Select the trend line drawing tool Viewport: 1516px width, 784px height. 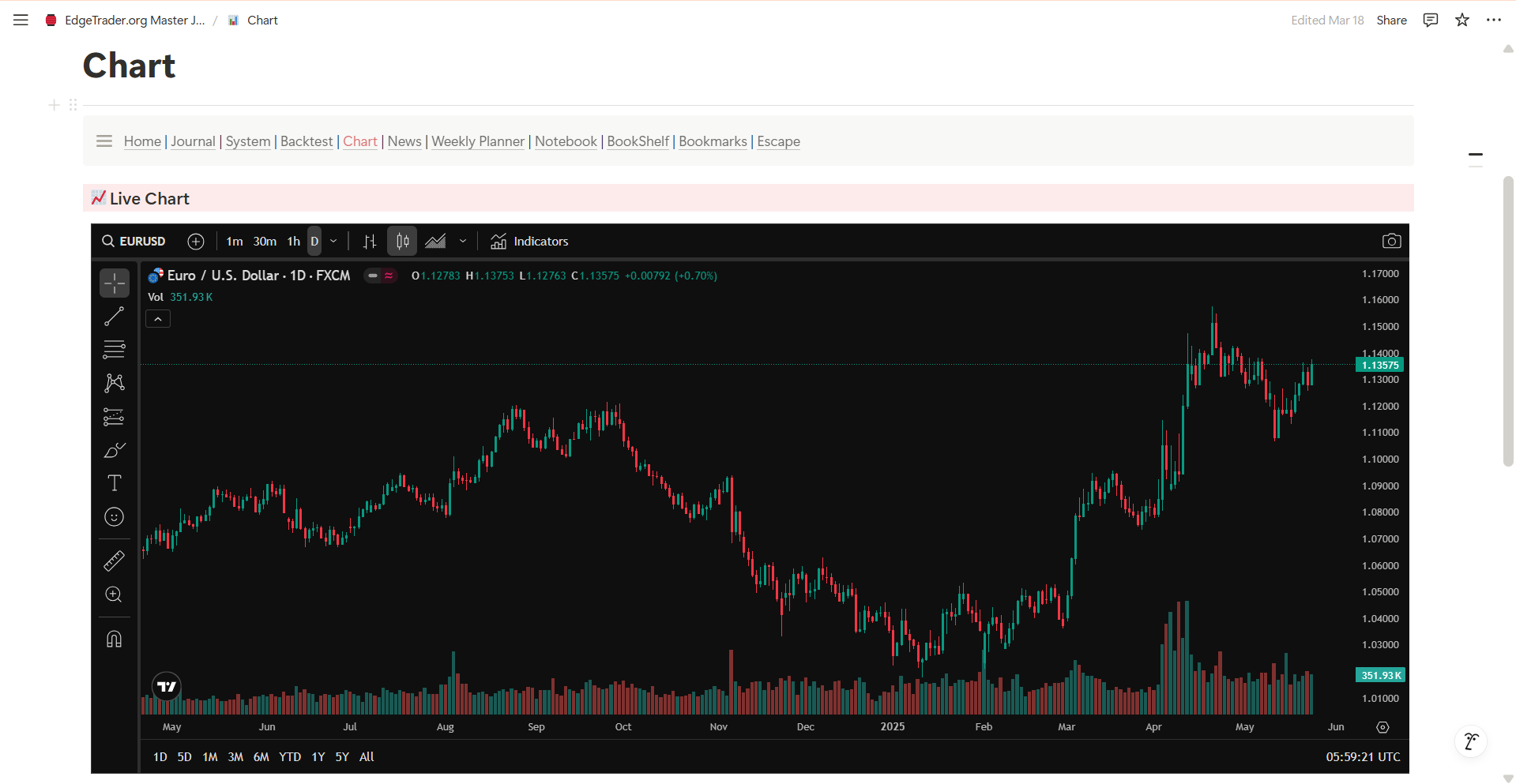pos(114,316)
